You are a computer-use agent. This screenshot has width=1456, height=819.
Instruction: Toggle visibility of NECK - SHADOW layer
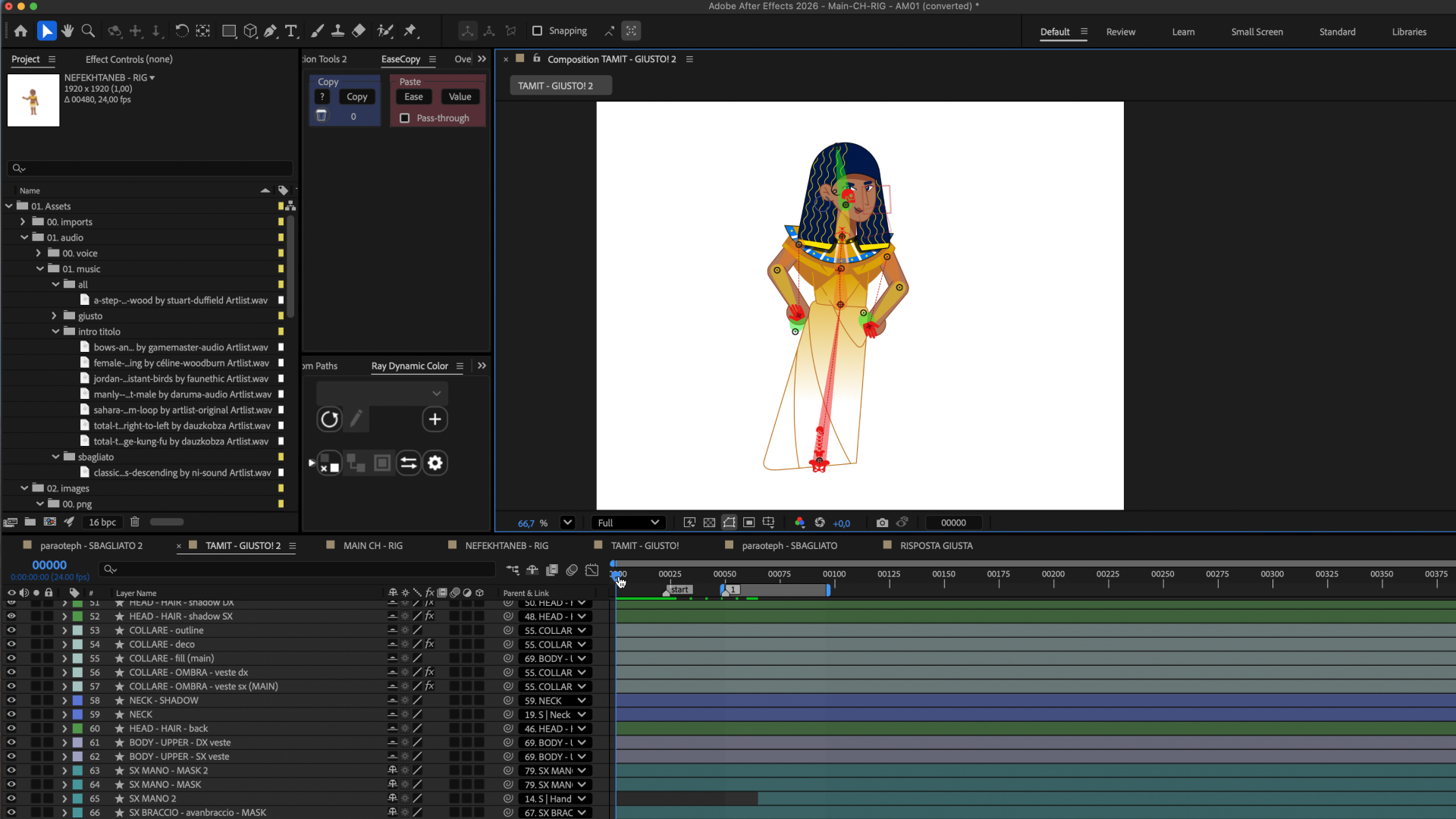click(11, 701)
